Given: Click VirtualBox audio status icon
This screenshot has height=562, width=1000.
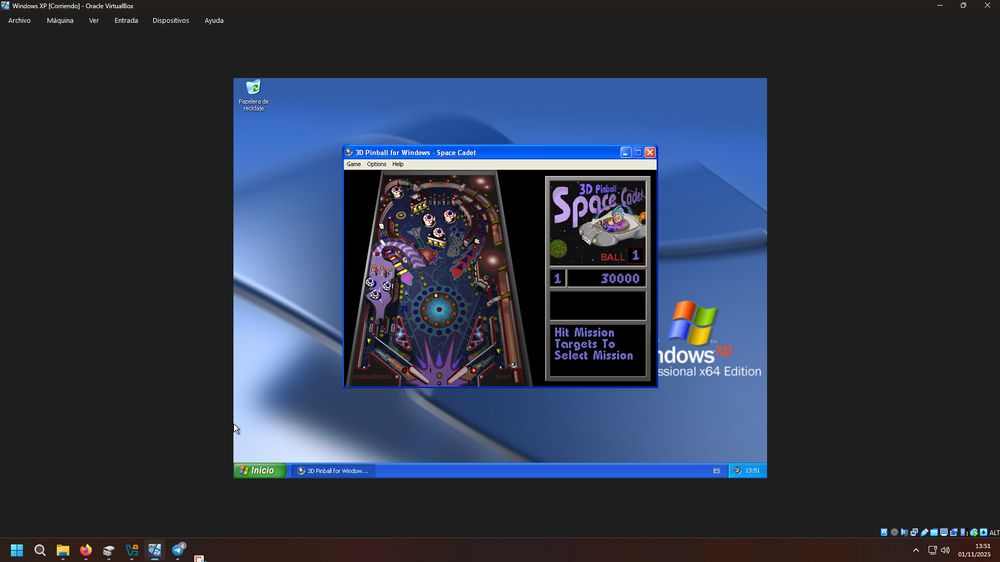Looking at the screenshot, I should click(904, 532).
